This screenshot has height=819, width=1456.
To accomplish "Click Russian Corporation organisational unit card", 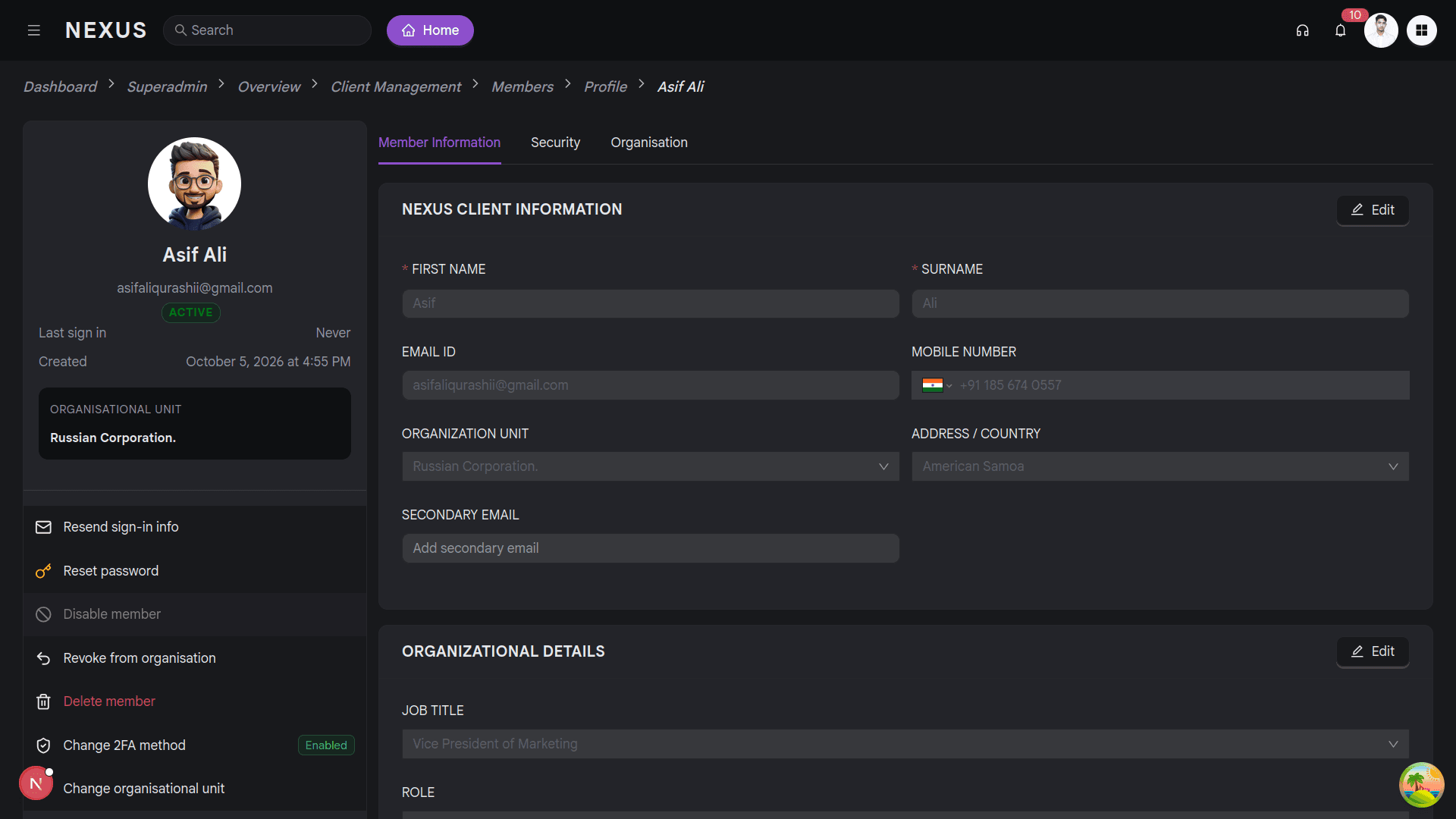I will pos(195,423).
